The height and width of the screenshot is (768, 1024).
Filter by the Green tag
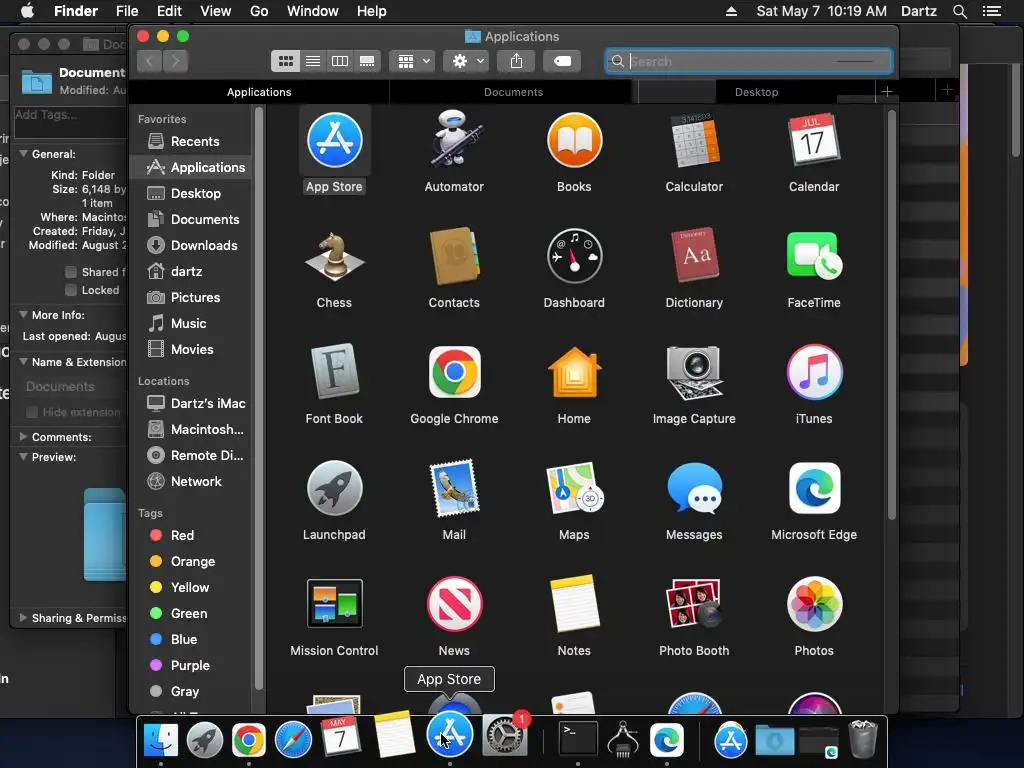click(191, 614)
